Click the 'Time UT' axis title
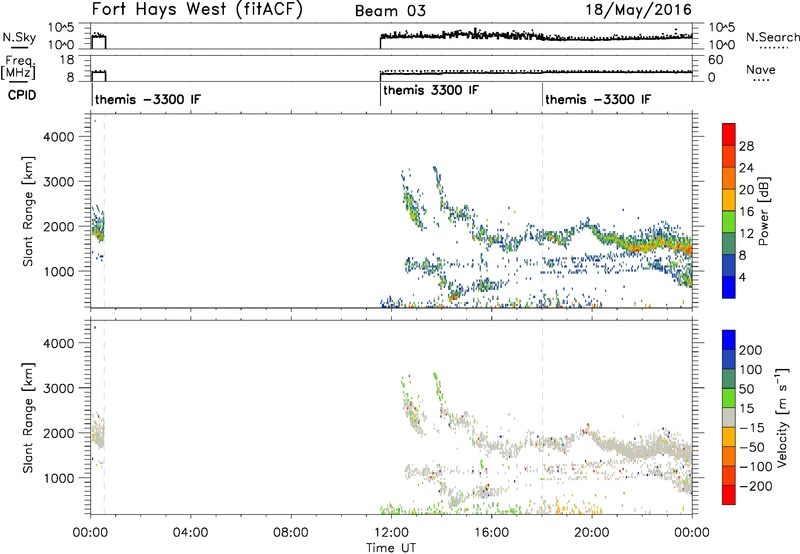 (x=391, y=548)
